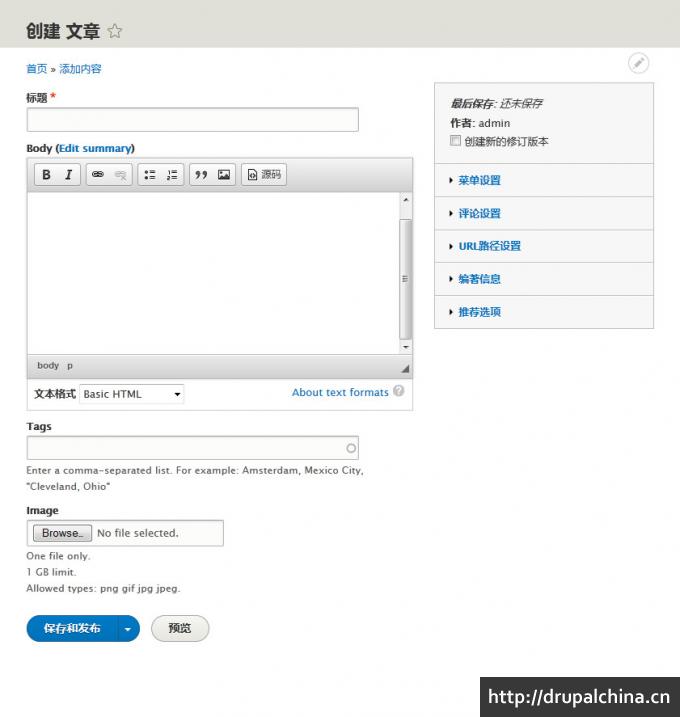Image resolution: width=680 pixels, height=717 pixels.
Task: Click the 保存和发布 button
Action: [72, 629]
